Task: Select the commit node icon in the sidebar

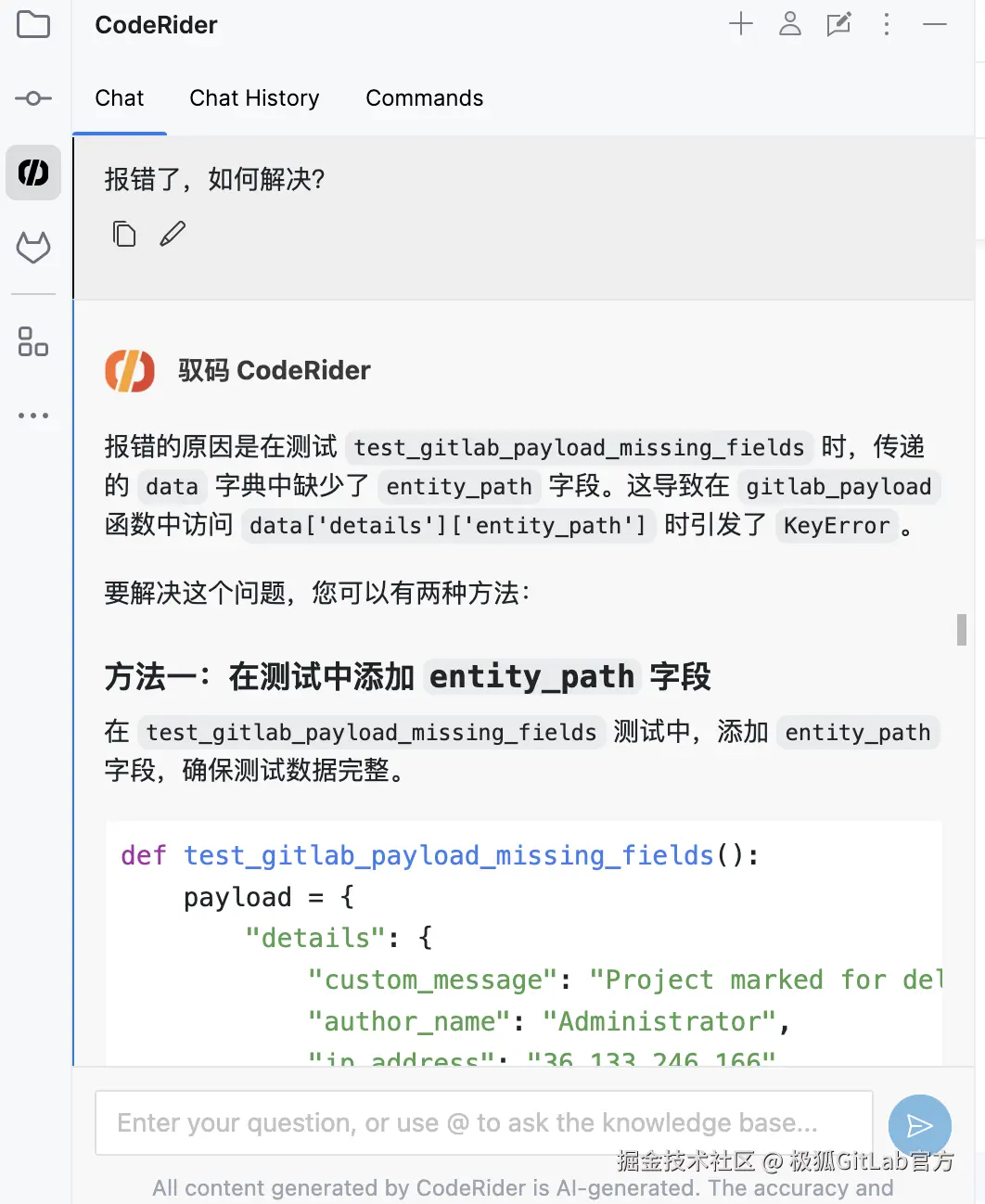Action: 33,98
